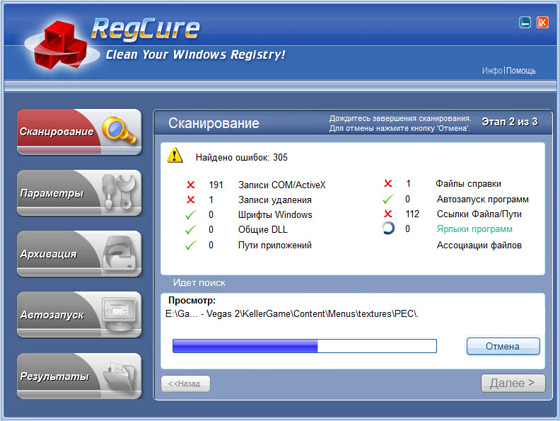Viewport: 560px width, 421px height.
Task: Select the Файлы справки entry
Action: pos(468,184)
